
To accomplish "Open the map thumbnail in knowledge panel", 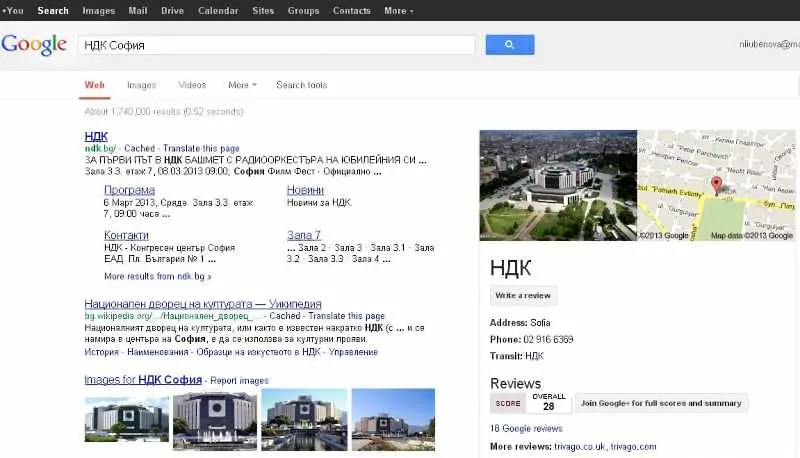I will (716, 185).
